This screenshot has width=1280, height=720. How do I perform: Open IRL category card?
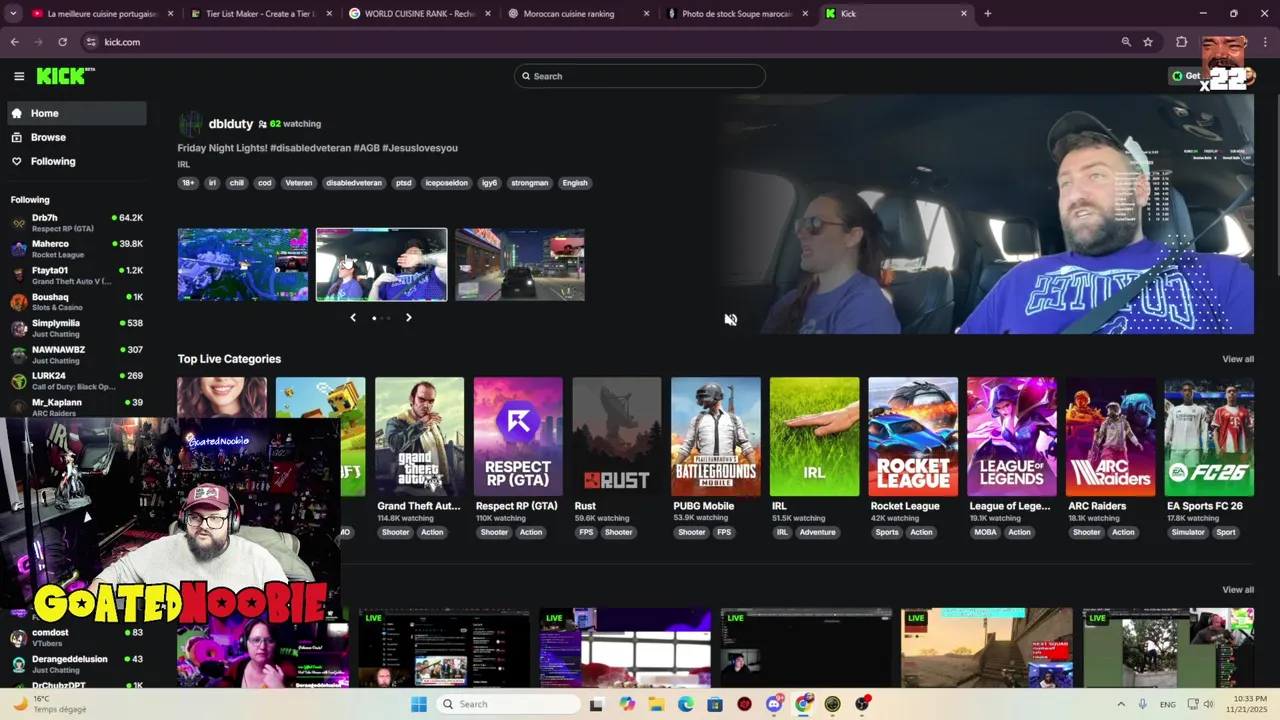(814, 436)
